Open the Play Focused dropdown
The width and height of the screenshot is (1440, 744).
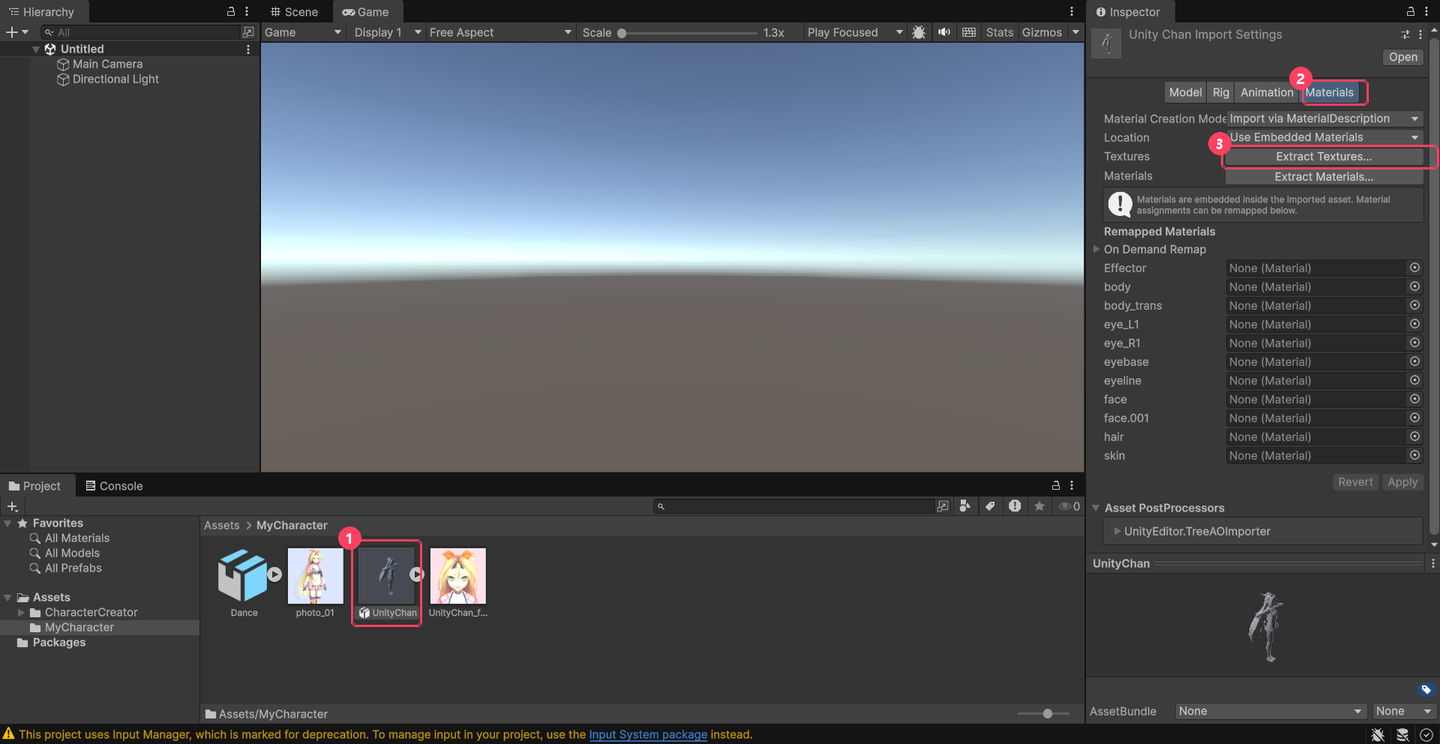(x=854, y=32)
